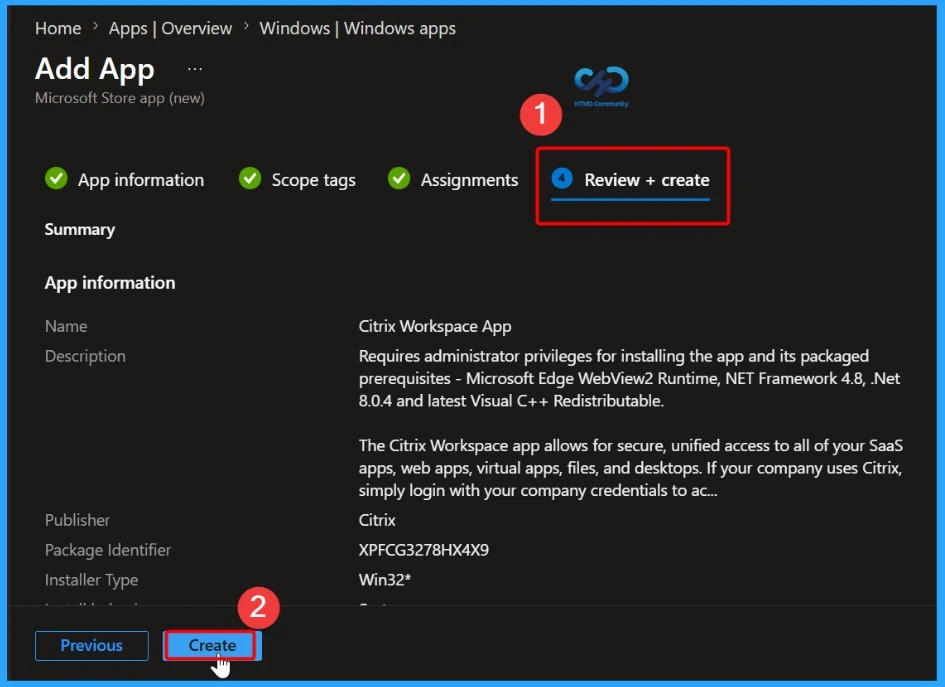Click the Microsoft Store app (new) subtitle
Screen dimensions: 945x687
pyautogui.click(x=119, y=98)
